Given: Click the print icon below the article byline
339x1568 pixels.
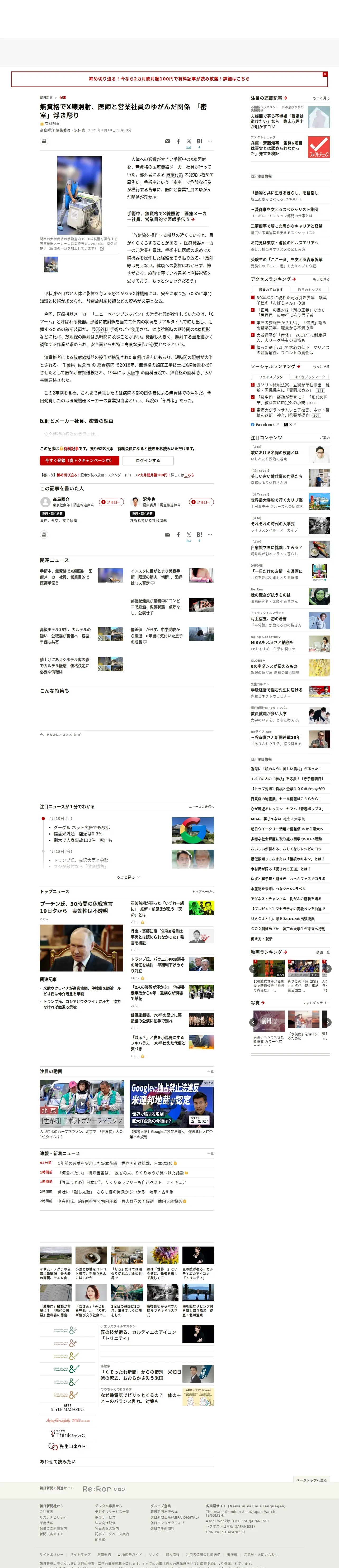Looking at the screenshot, I should click(x=44, y=141).
